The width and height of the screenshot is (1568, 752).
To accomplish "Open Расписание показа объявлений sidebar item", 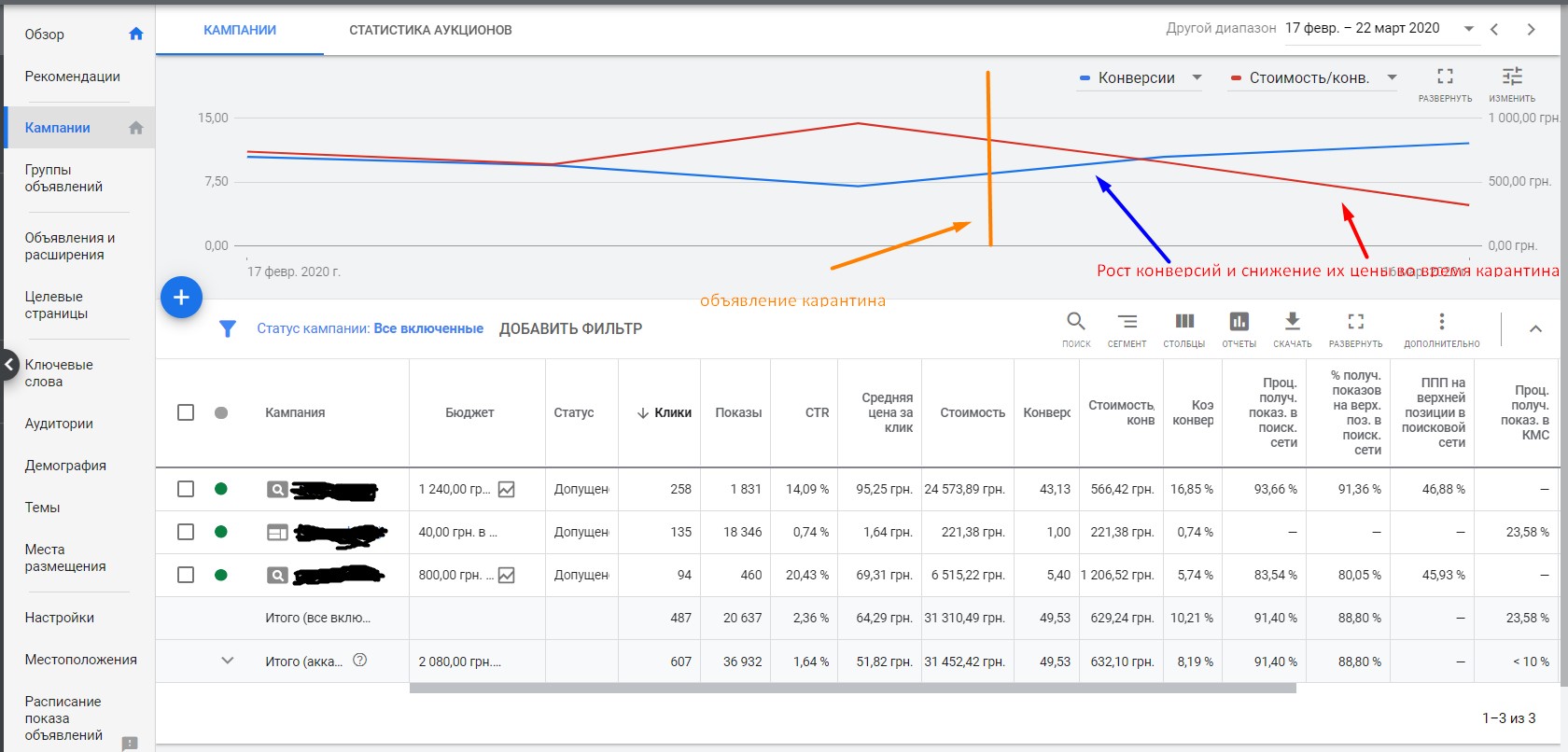I will pyautogui.click(x=63, y=718).
